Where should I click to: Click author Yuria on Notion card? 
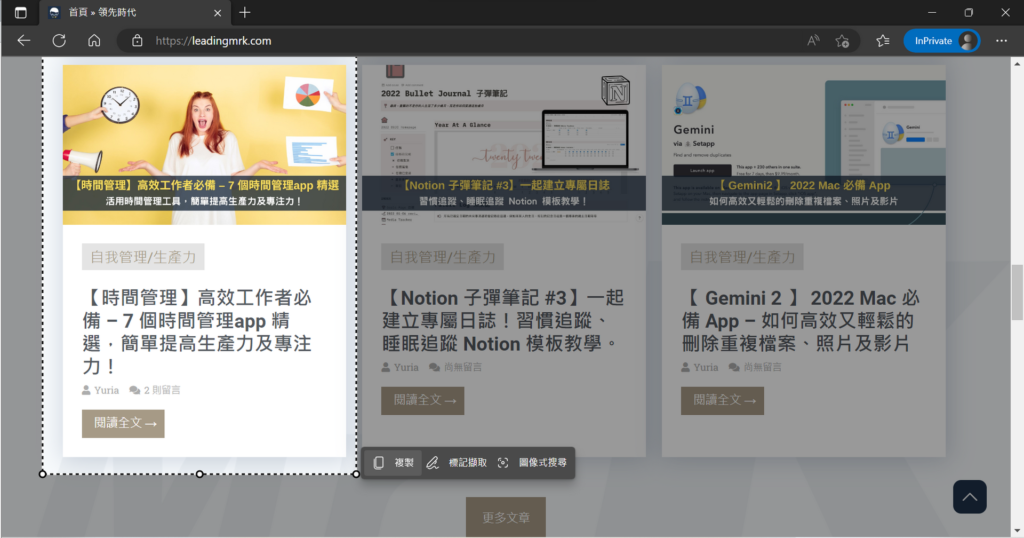[406, 367]
